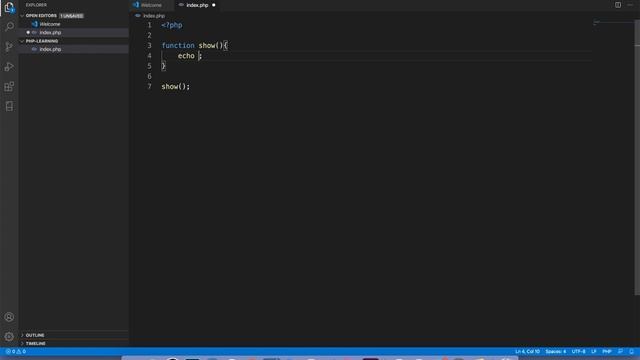Select encoding 'UTF-8' in status bar
Image resolution: width=640 pixels, height=360 pixels.
pos(578,351)
